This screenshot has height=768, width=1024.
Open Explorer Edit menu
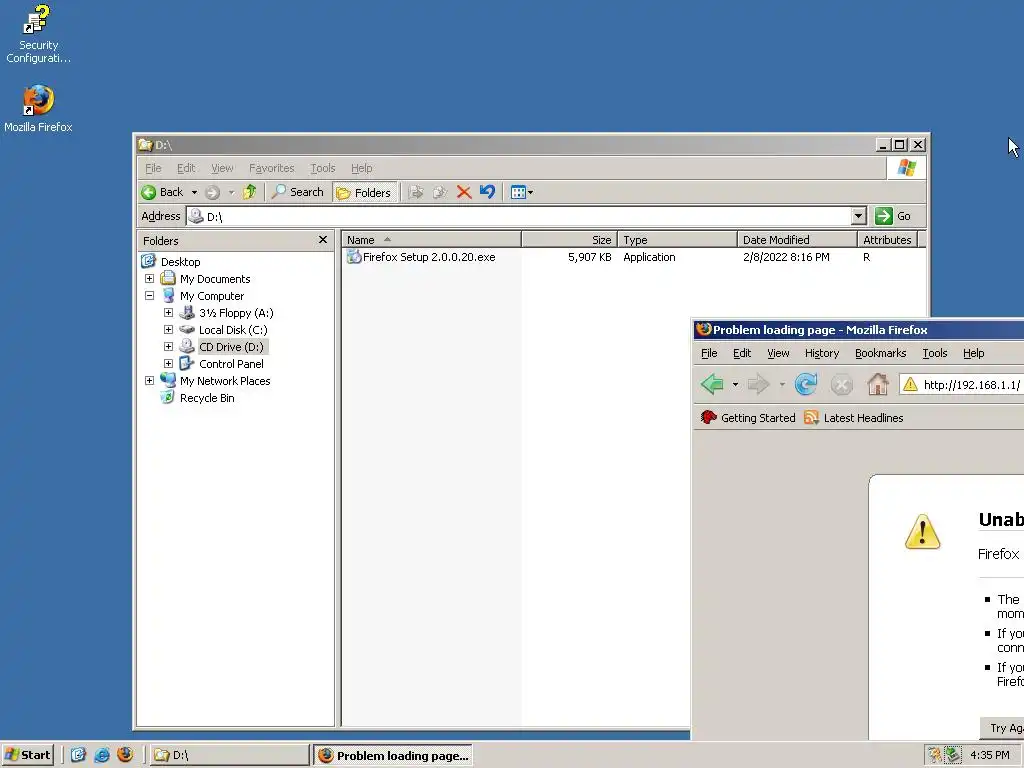[x=186, y=168]
